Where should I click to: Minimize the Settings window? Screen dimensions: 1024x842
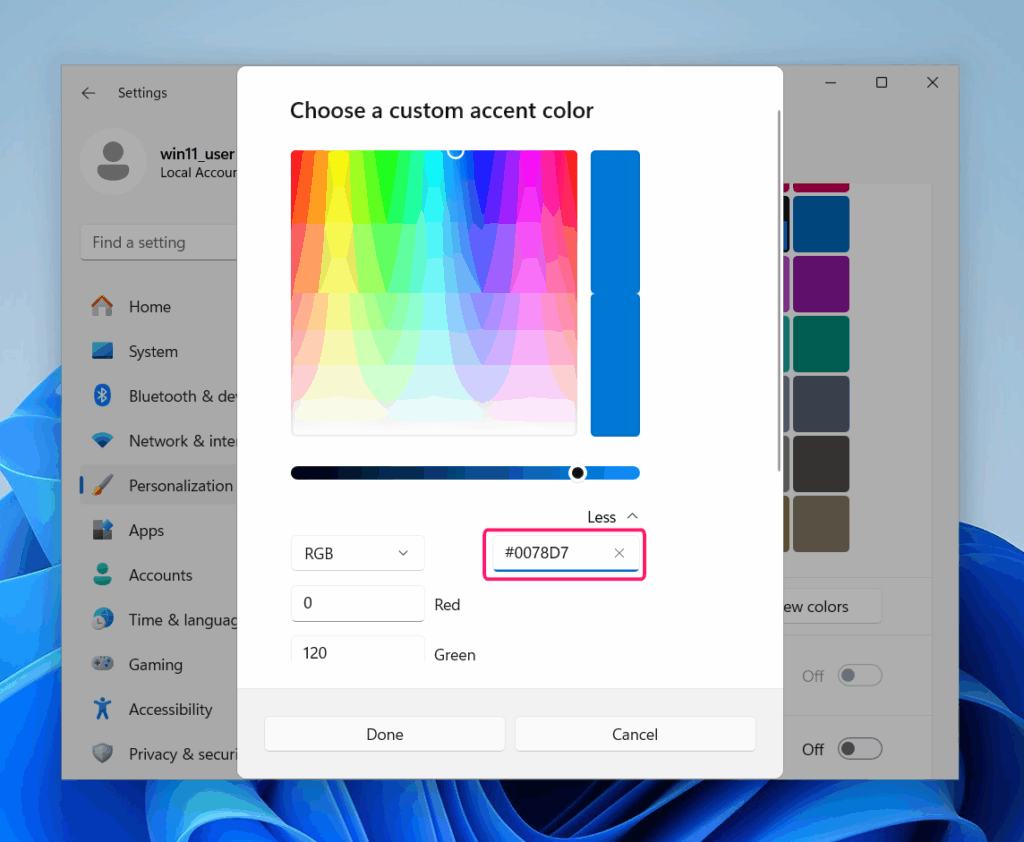tap(831, 83)
